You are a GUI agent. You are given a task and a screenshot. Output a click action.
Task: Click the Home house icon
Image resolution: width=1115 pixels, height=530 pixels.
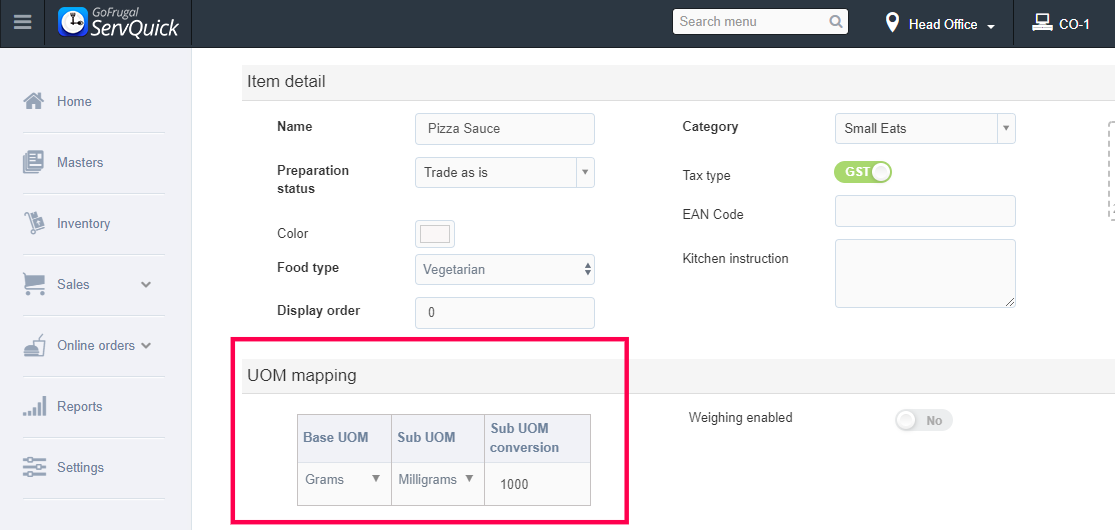34,101
